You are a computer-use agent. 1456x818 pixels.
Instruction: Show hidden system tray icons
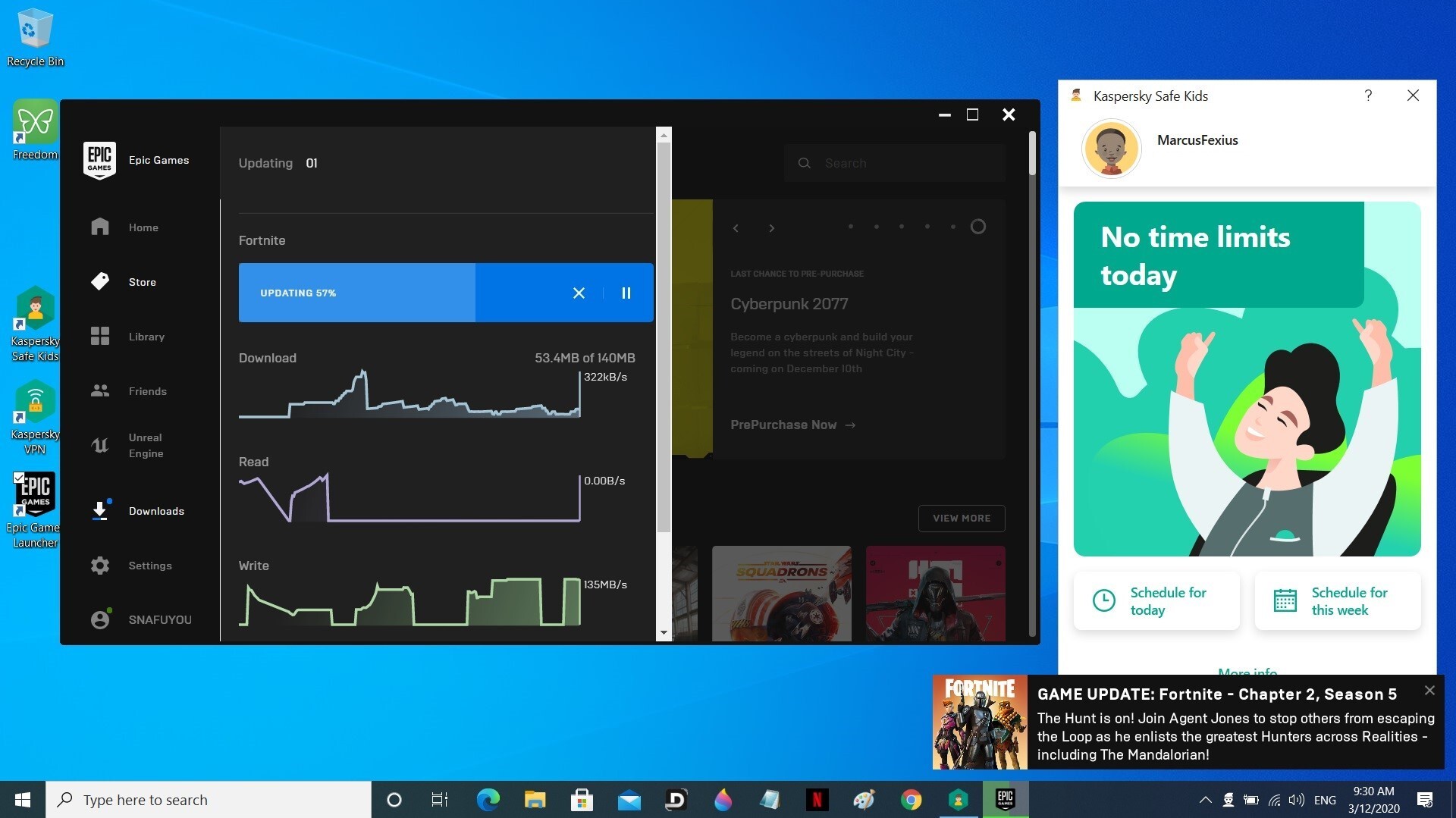[1205, 800]
